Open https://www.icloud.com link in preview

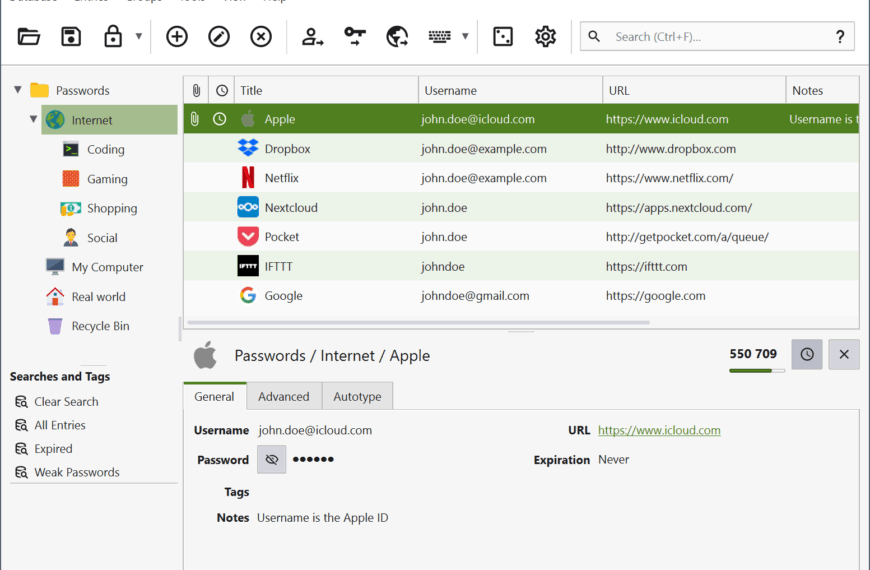coord(659,430)
